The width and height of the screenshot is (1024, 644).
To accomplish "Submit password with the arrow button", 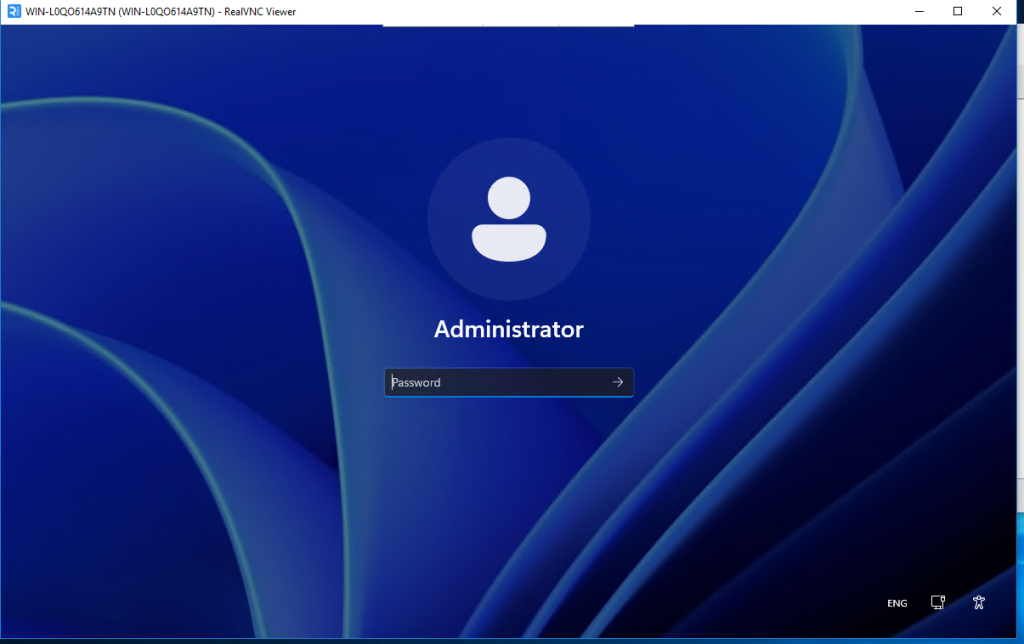I will (618, 382).
